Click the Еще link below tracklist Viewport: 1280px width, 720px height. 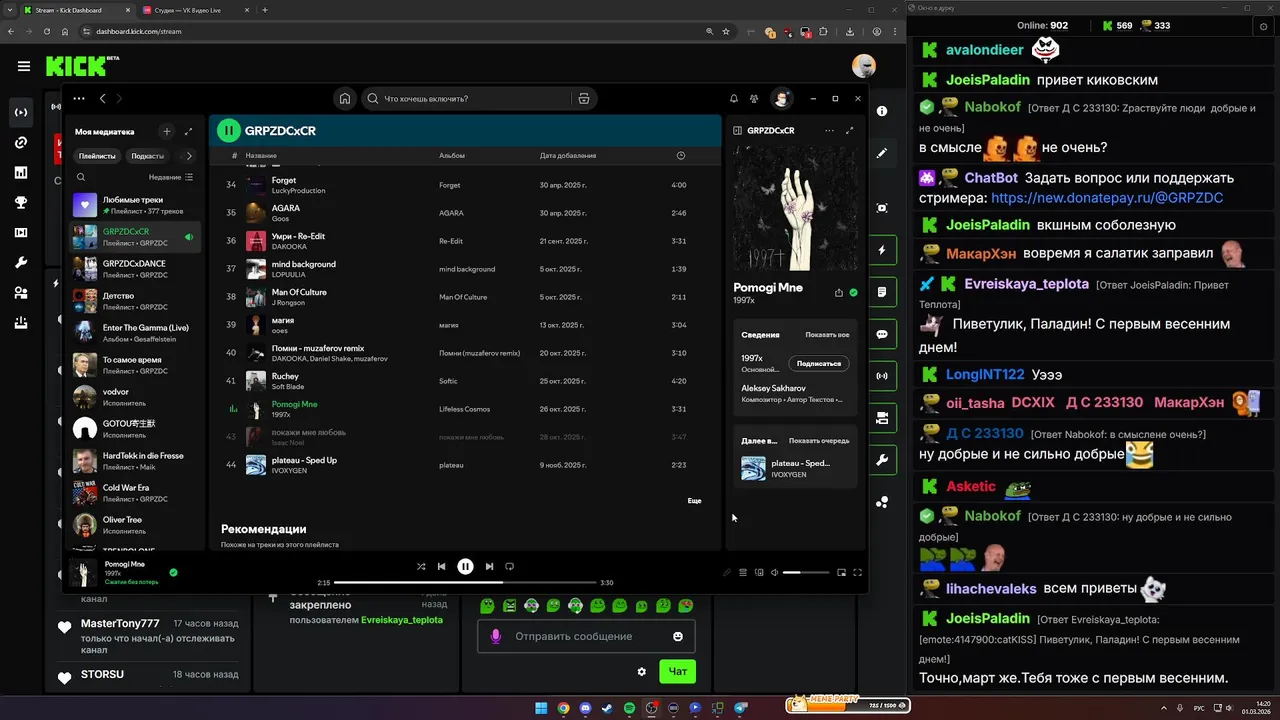click(x=694, y=500)
